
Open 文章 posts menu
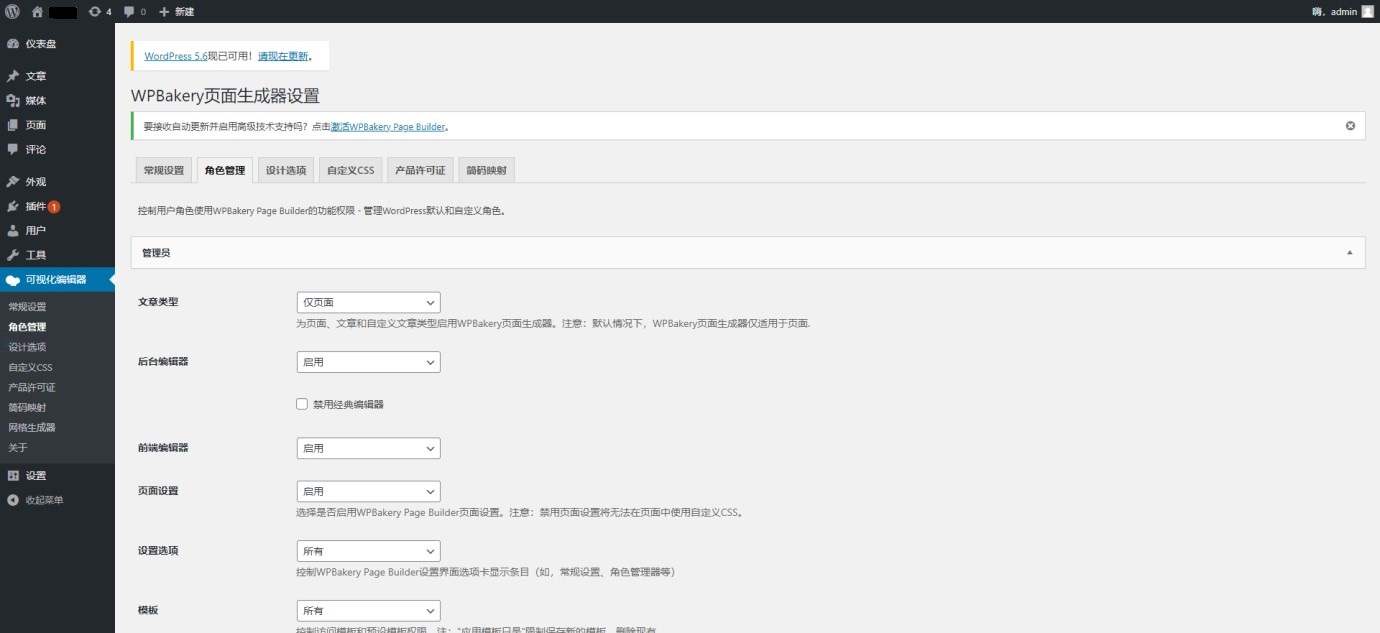pyautogui.click(x=57, y=76)
